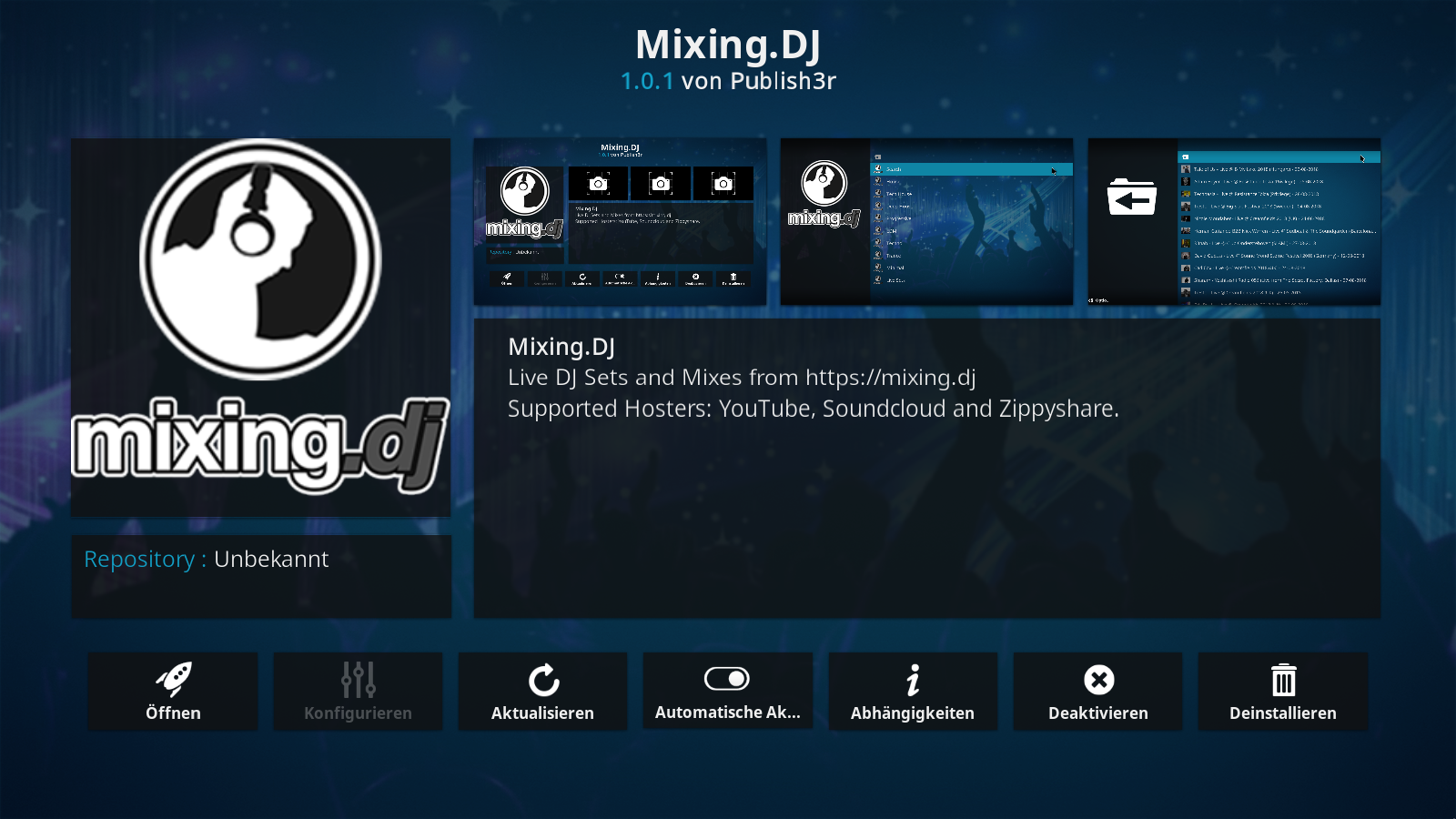
Task: Click the Deaktivieren button label
Action: click(1098, 713)
